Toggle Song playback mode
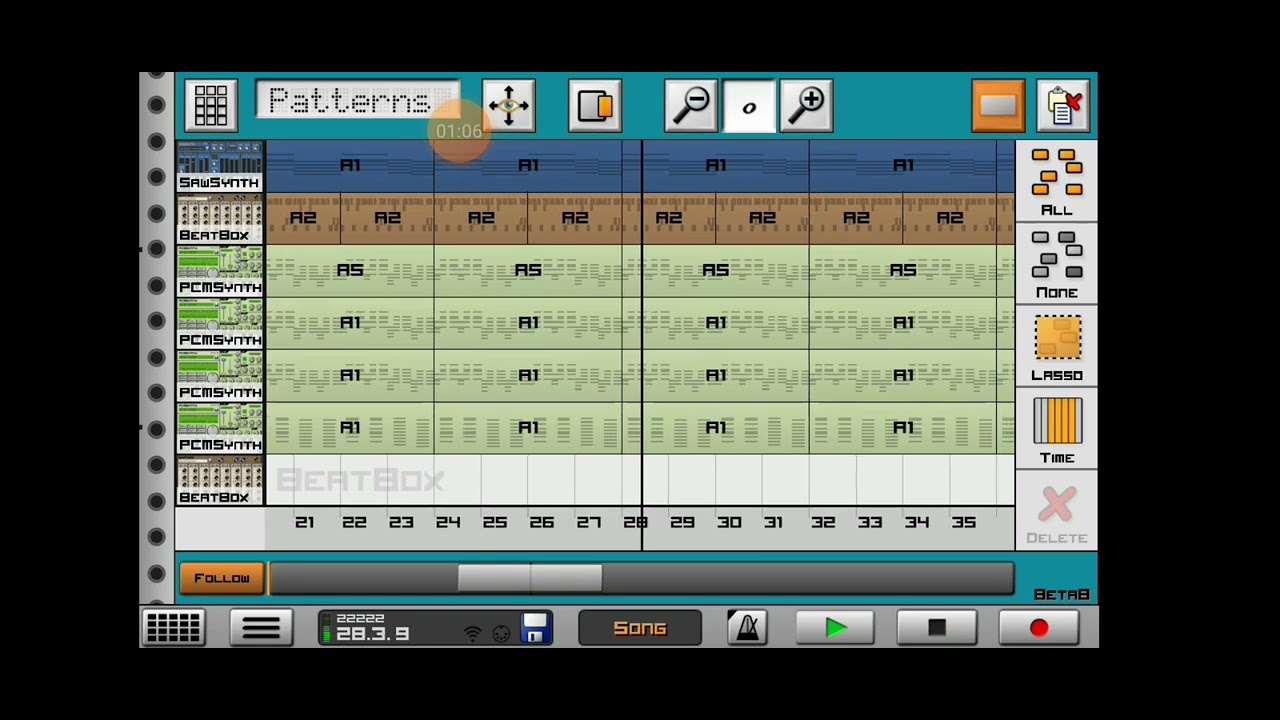The height and width of the screenshot is (720, 1280). pos(640,628)
